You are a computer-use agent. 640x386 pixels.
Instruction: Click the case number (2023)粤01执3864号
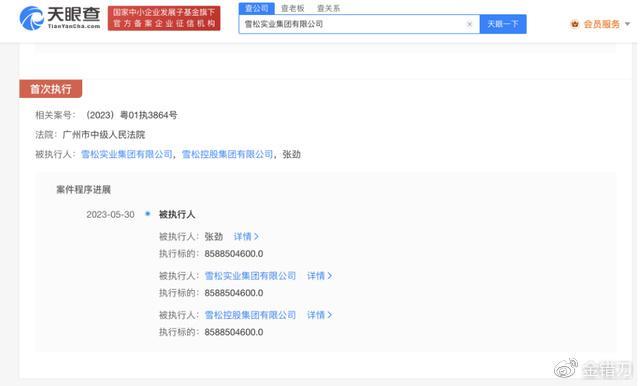click(x=131, y=115)
